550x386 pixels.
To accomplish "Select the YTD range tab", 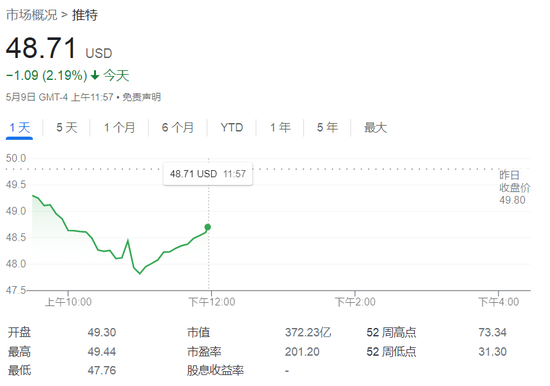I will pyautogui.click(x=232, y=128).
